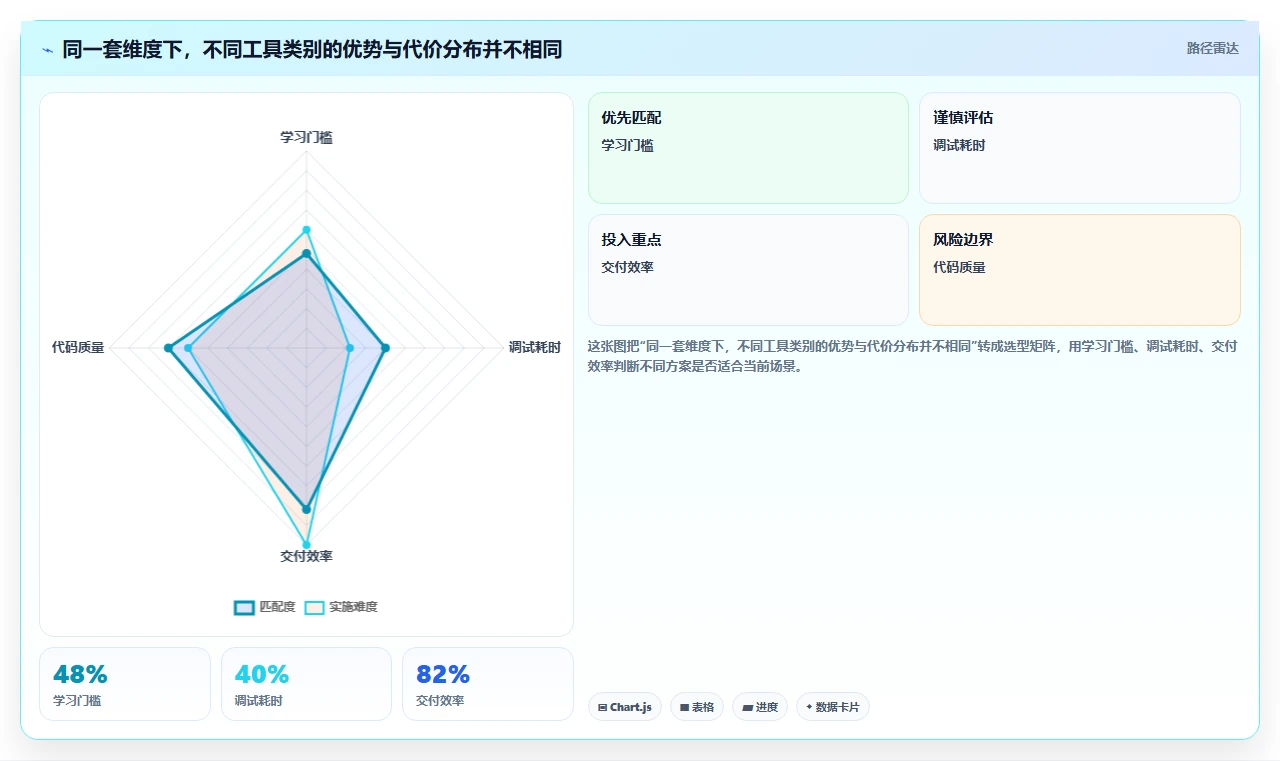Viewport: 1280px width, 761px height.
Task: Click 代码质量 text in 风险边界 card
Action: tap(959, 267)
